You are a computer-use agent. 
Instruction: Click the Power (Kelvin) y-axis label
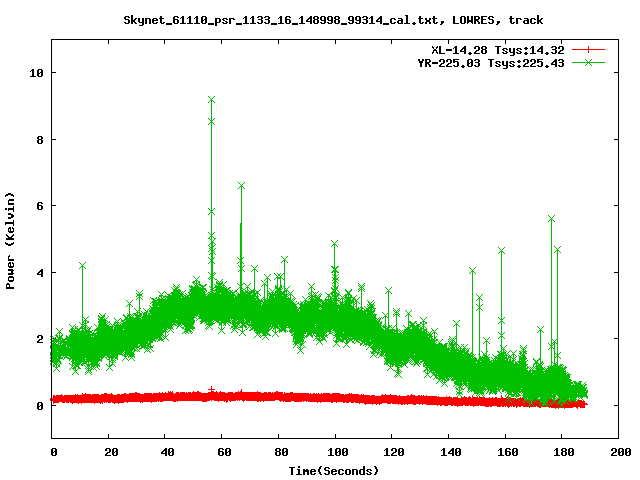pos(11,239)
